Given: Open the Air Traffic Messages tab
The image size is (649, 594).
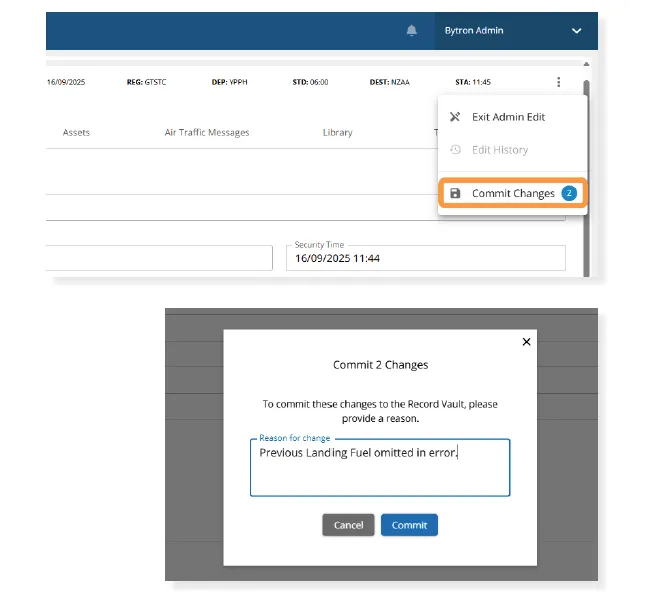Looking at the screenshot, I should (x=207, y=132).
